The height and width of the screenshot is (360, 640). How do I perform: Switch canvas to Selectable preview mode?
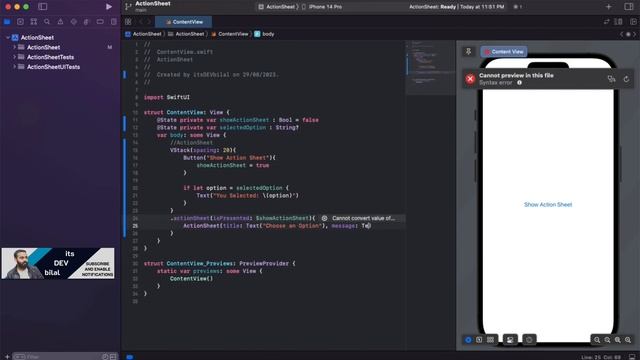tap(479, 340)
